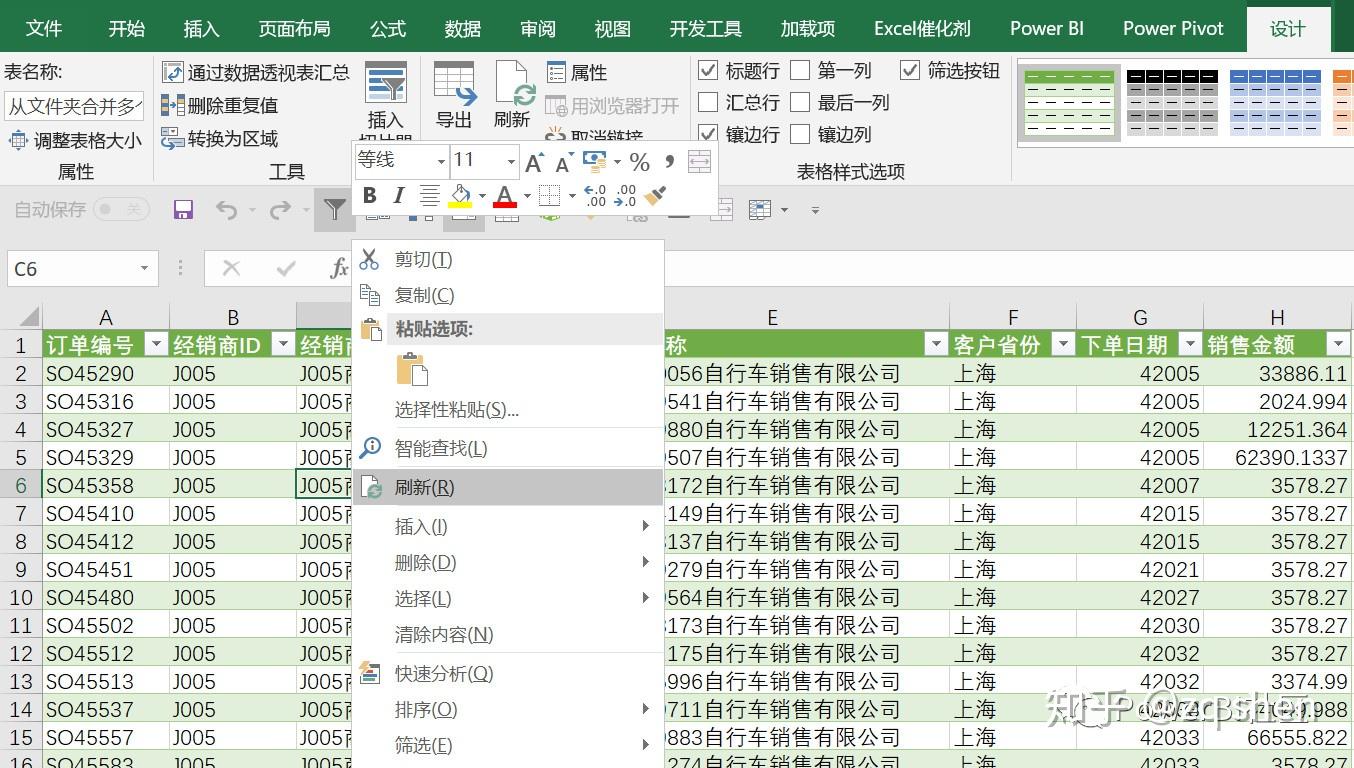Click the undo arrow icon
Screen dimensions: 1354x768
click(227, 209)
